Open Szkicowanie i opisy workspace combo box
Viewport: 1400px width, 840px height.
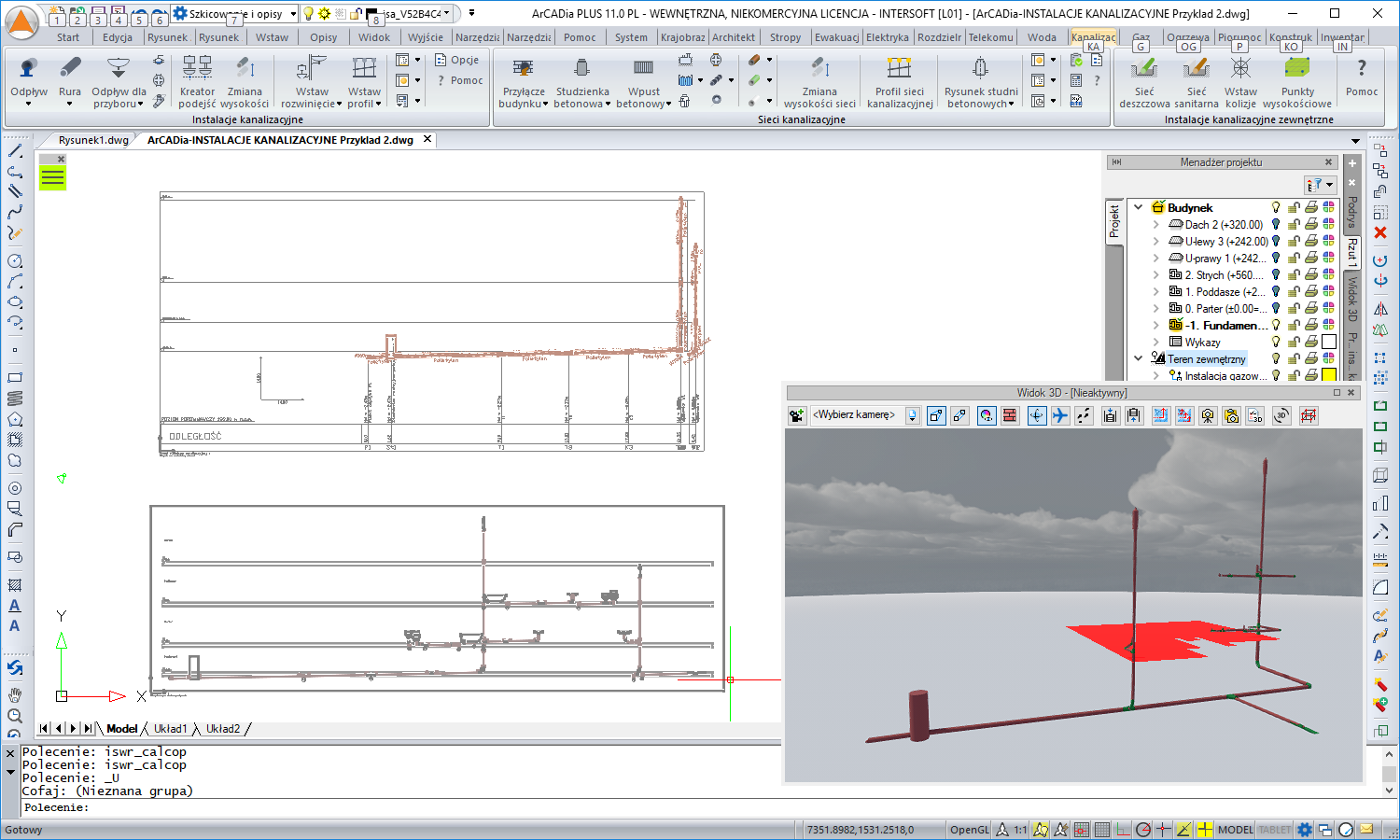pyautogui.click(x=235, y=14)
